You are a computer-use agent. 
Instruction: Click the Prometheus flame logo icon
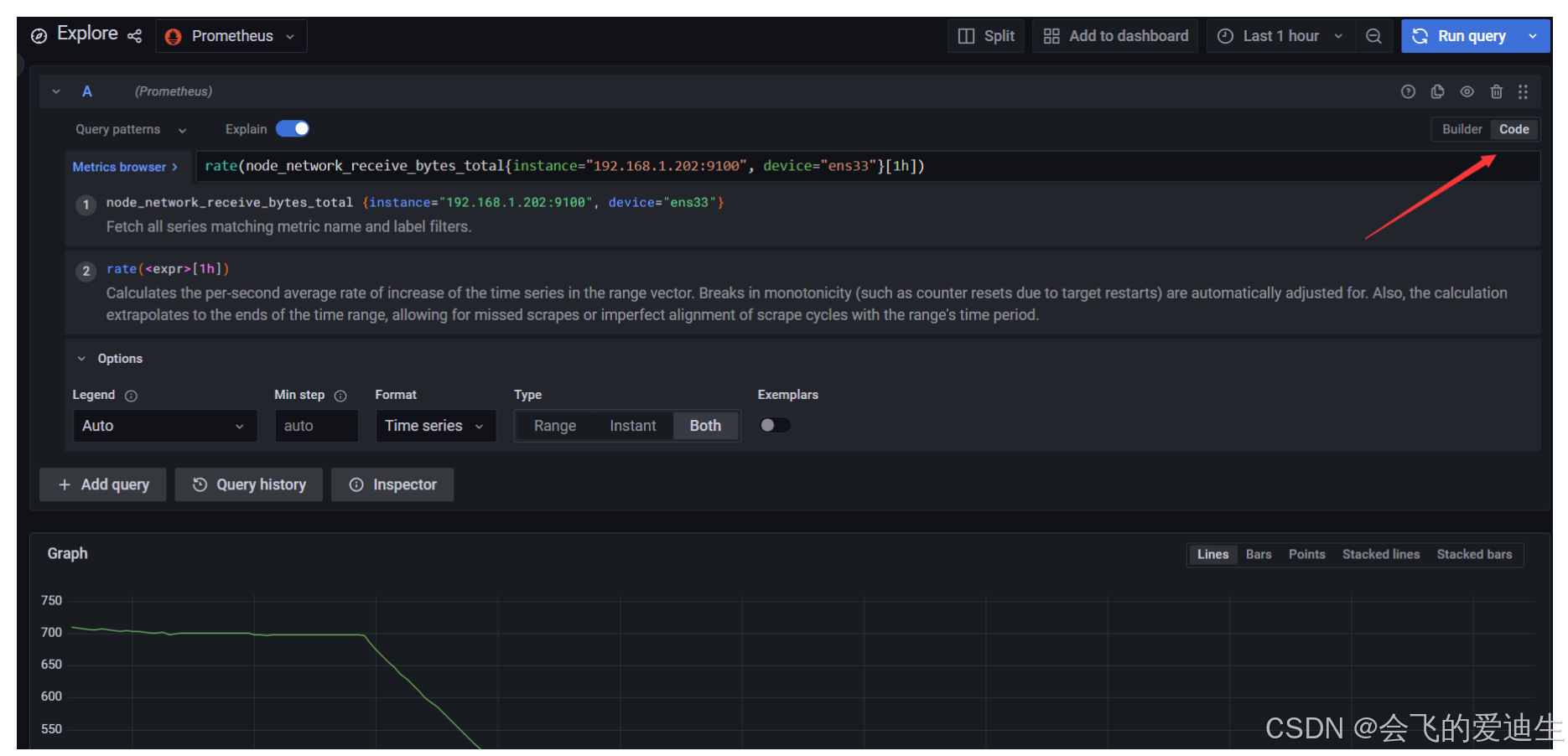click(x=174, y=36)
